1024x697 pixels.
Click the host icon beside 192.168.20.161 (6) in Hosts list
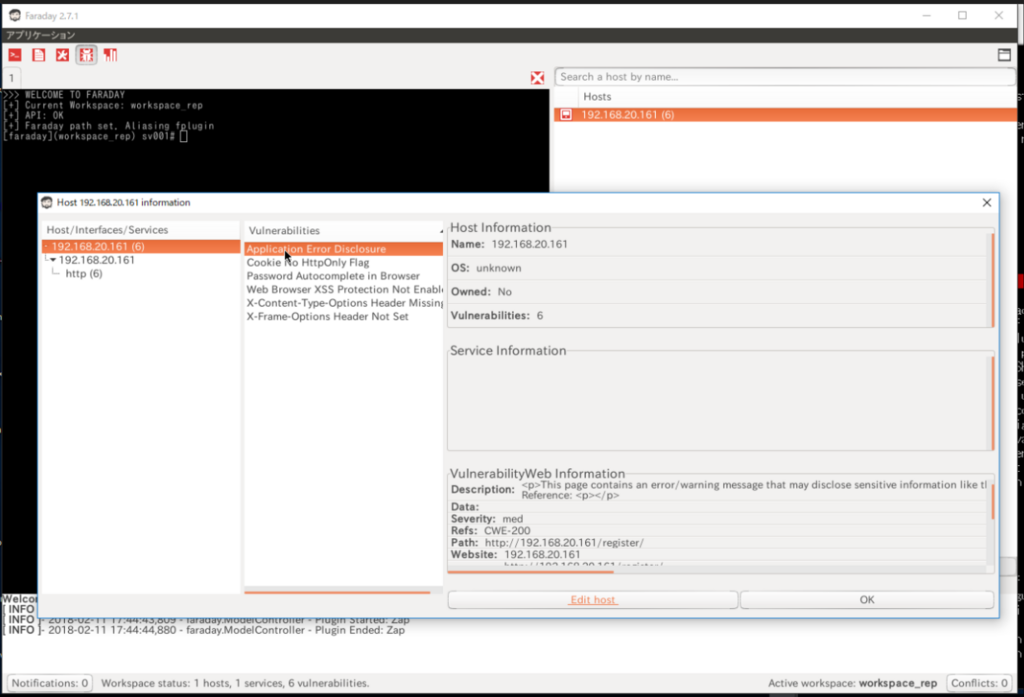[566, 114]
